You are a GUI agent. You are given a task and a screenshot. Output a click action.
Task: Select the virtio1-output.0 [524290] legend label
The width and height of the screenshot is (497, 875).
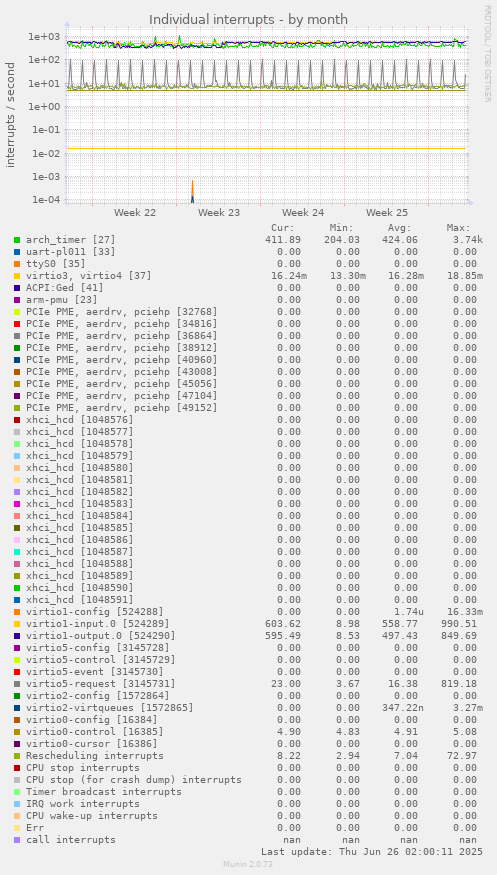point(100,636)
